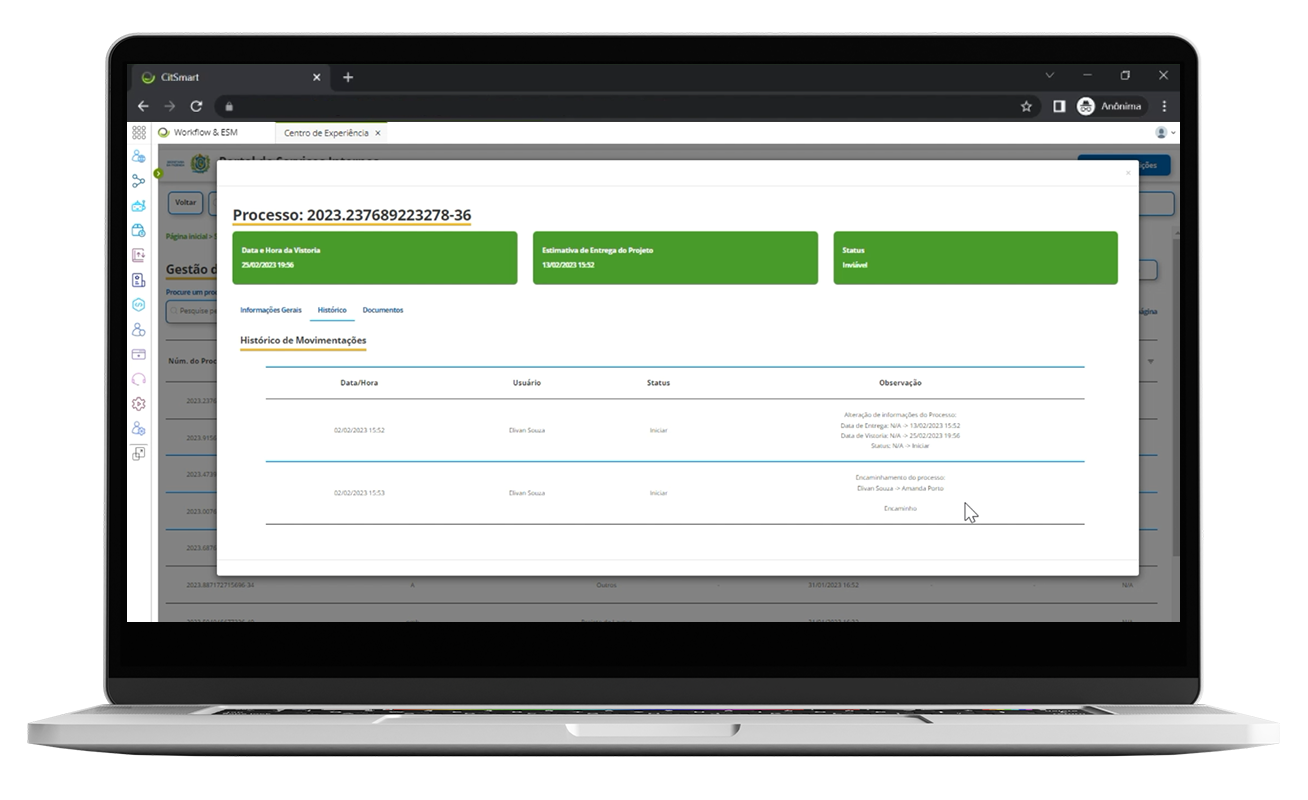Open the user avatar dropdown
This screenshot has width=1308, height=800.
pyautogui.click(x=1165, y=132)
